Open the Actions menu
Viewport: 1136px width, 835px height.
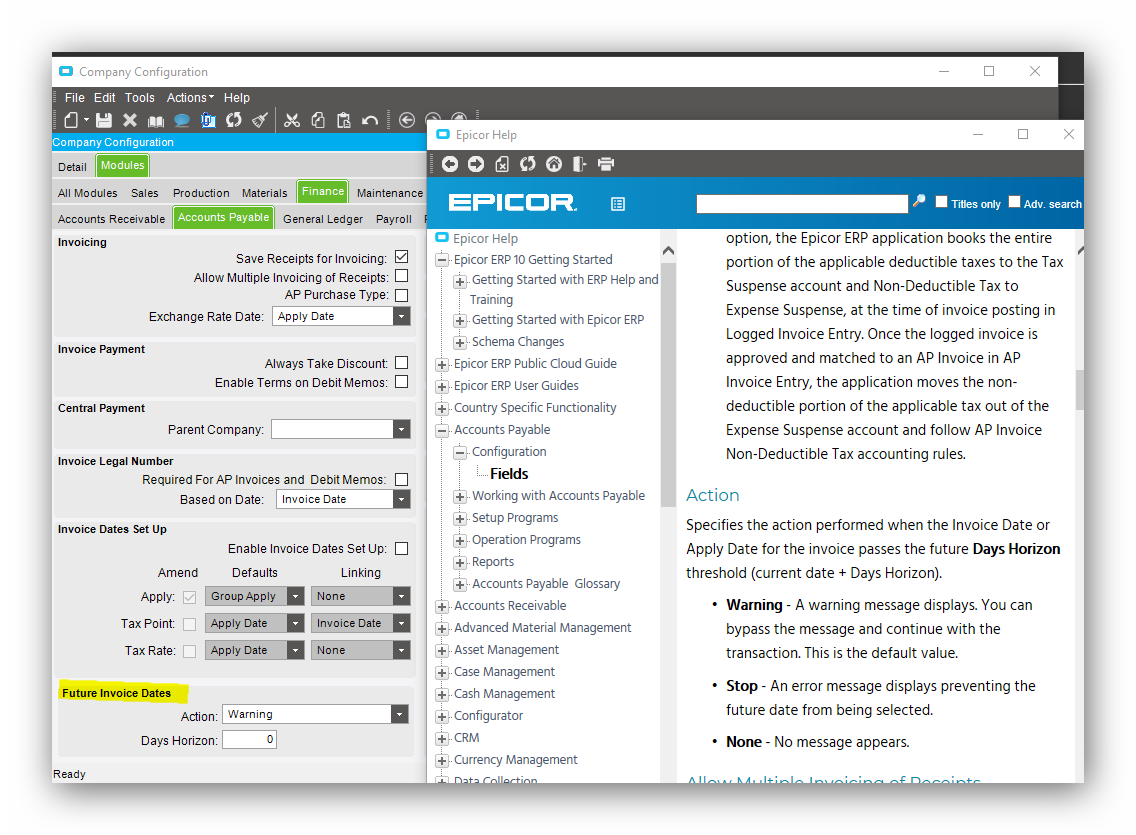tap(190, 98)
